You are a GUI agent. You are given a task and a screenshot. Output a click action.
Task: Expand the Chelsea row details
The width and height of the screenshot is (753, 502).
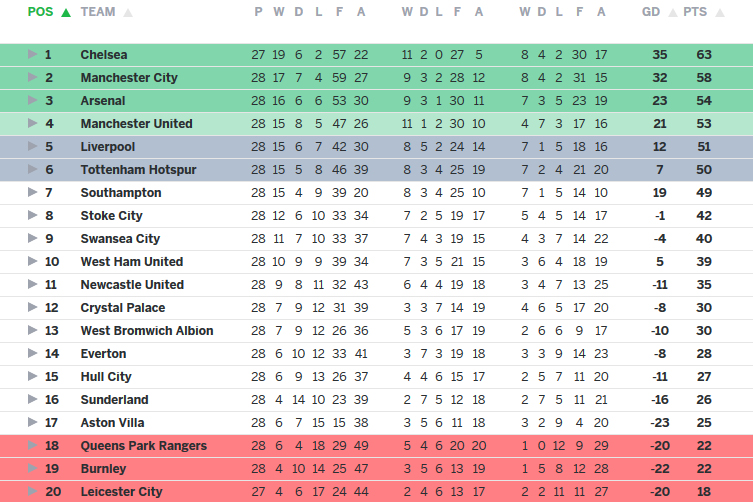pyautogui.click(x=32, y=54)
